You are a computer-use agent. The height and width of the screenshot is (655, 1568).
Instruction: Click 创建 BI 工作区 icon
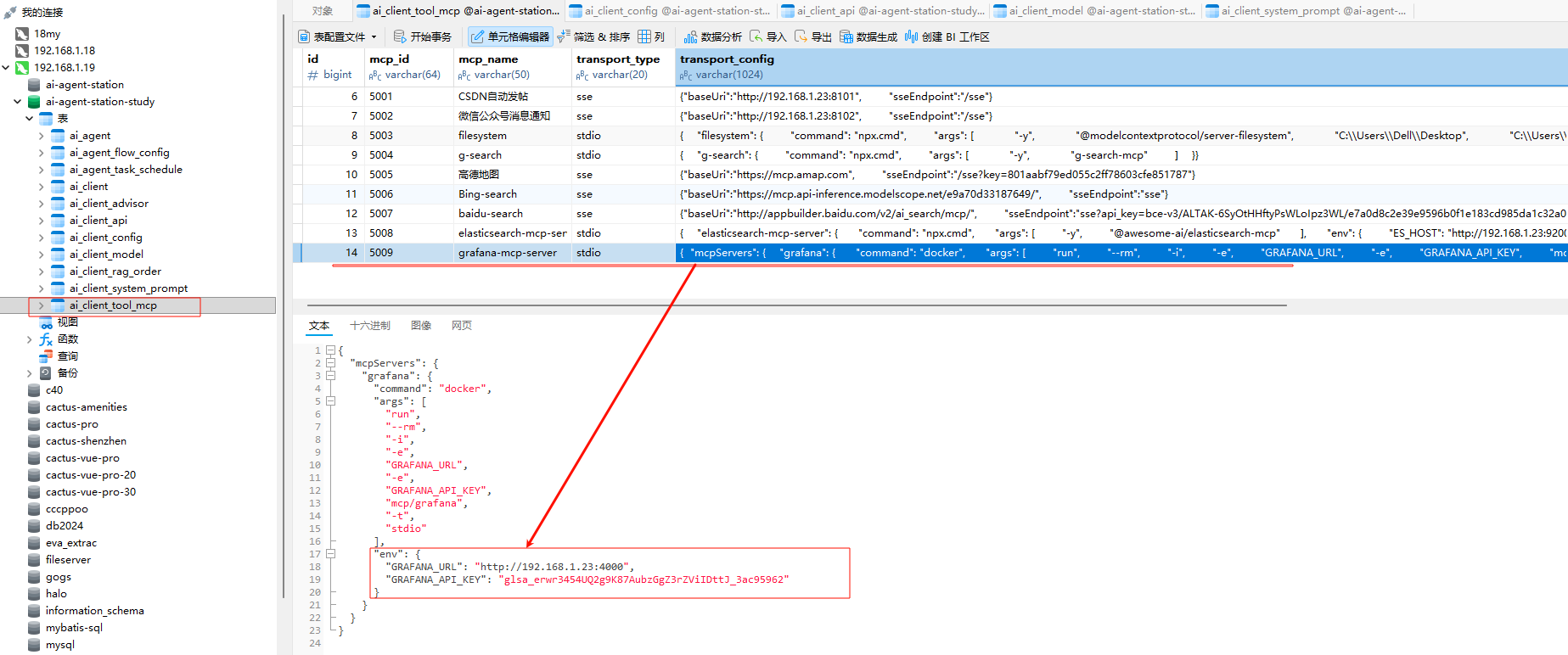point(912,36)
